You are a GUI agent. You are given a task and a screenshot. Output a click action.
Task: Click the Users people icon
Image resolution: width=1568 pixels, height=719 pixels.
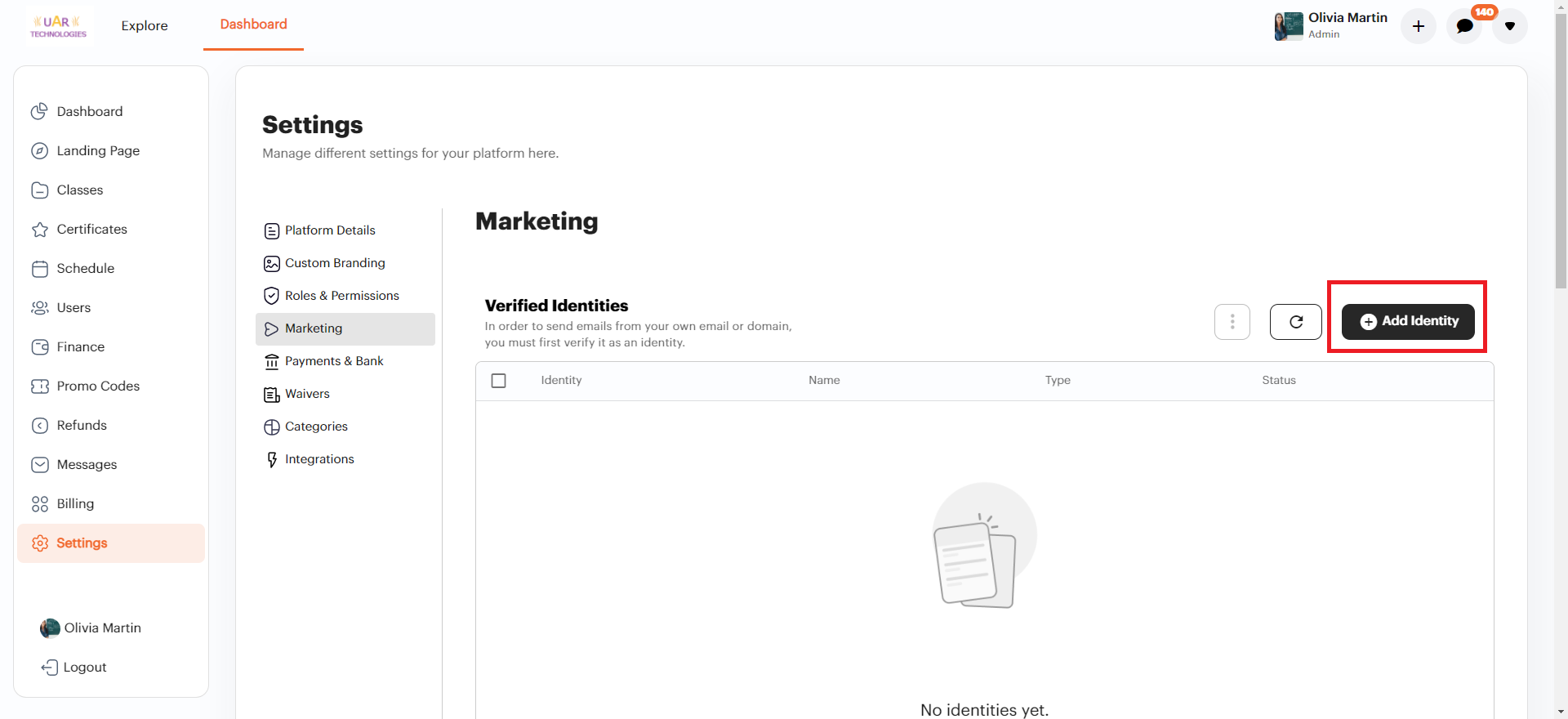tap(39, 307)
